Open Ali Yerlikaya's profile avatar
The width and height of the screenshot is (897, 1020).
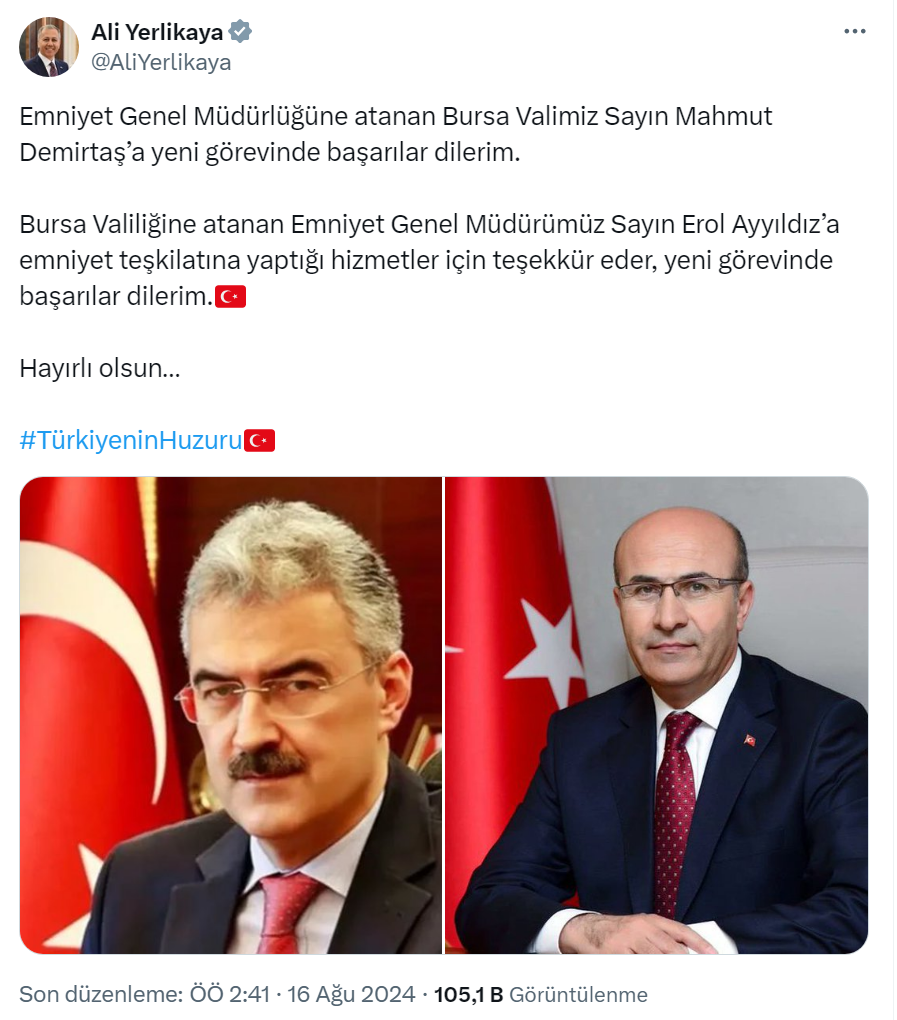coord(49,47)
